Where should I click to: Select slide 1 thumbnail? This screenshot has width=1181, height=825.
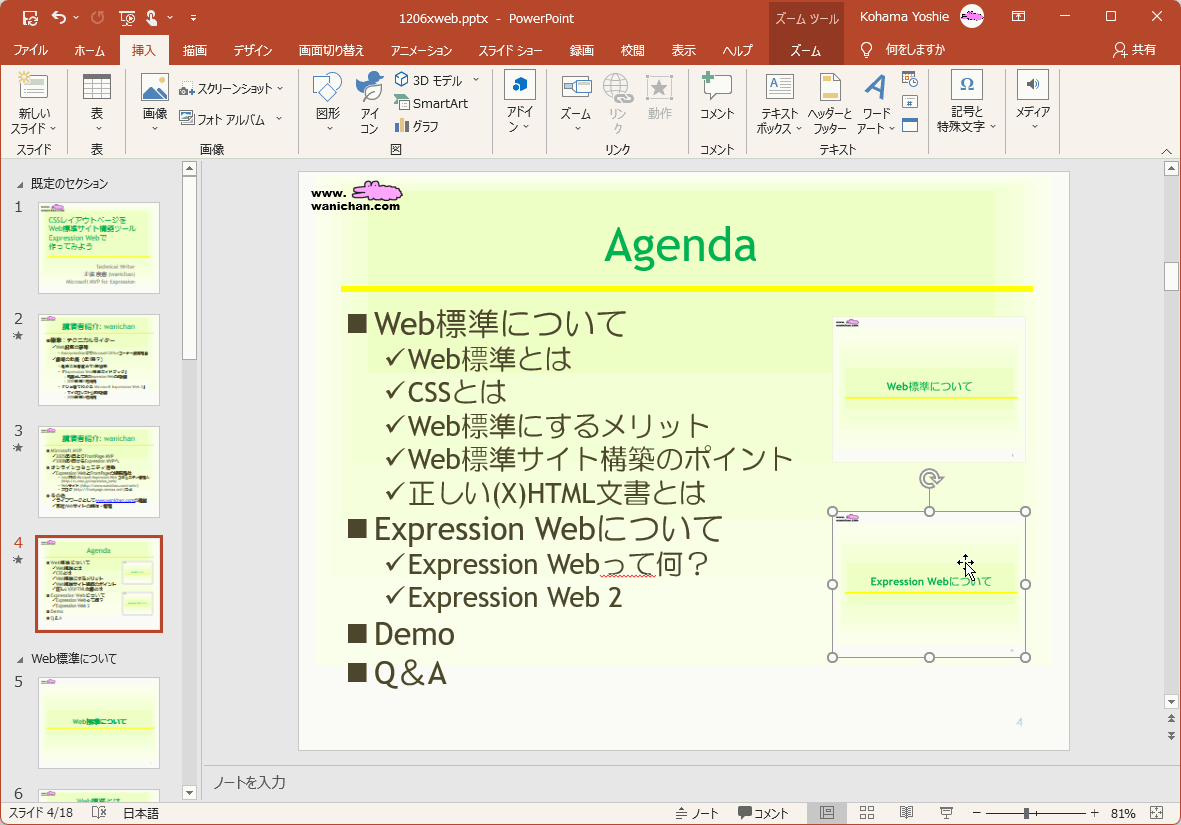[99, 248]
